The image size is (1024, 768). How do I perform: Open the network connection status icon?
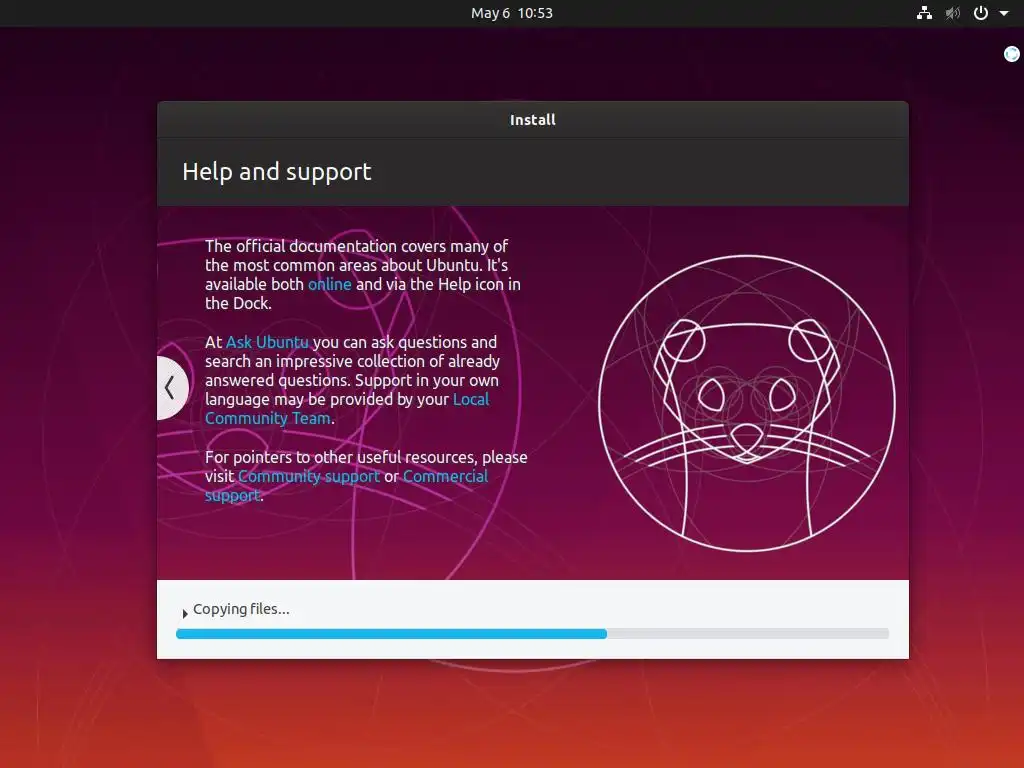point(924,13)
